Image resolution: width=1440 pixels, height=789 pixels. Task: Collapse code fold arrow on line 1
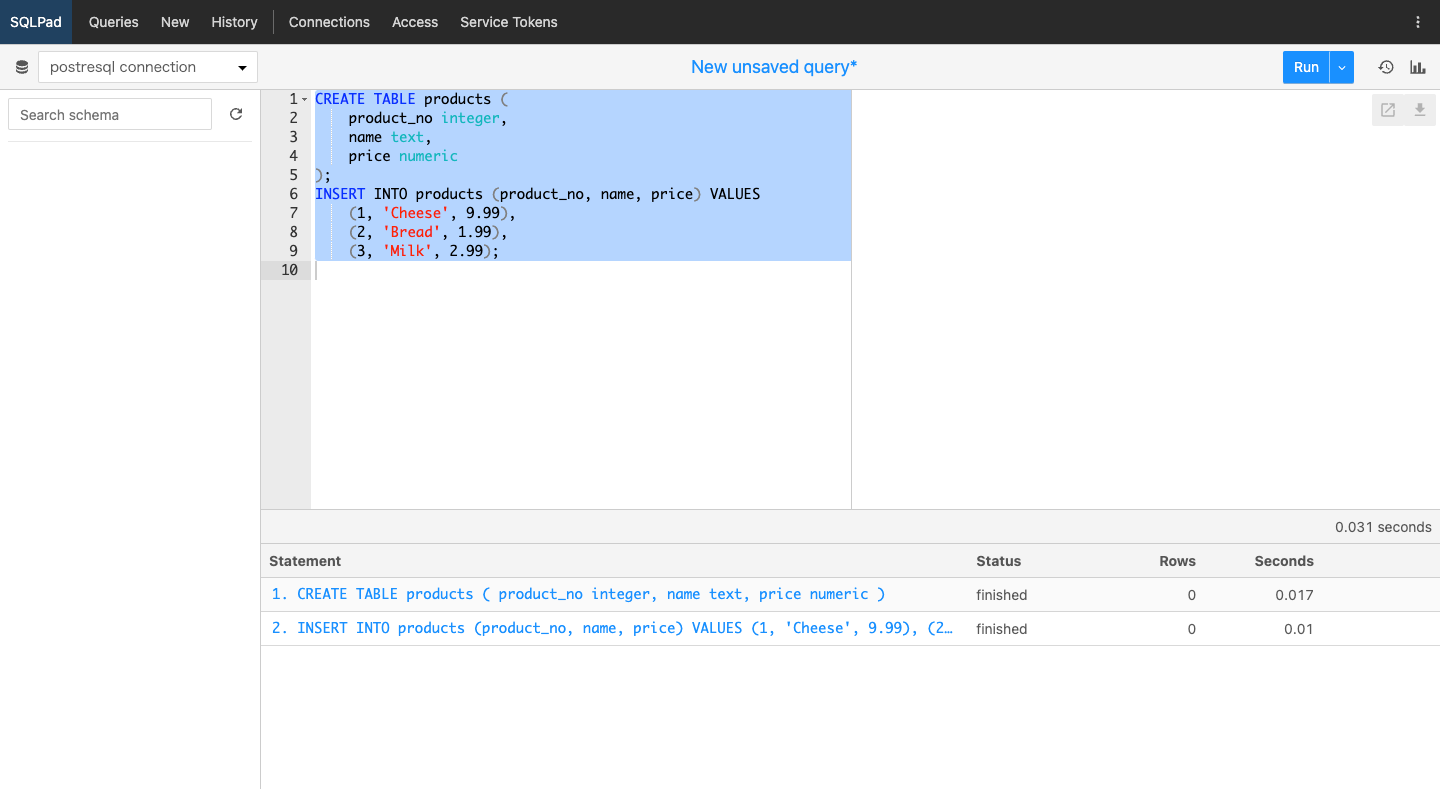(305, 99)
